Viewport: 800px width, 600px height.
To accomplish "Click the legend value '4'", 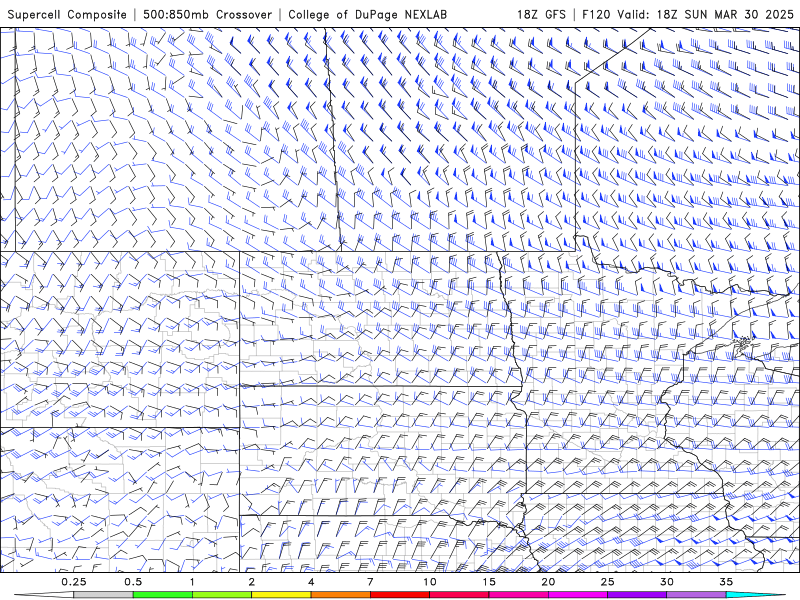I will [x=311, y=582].
